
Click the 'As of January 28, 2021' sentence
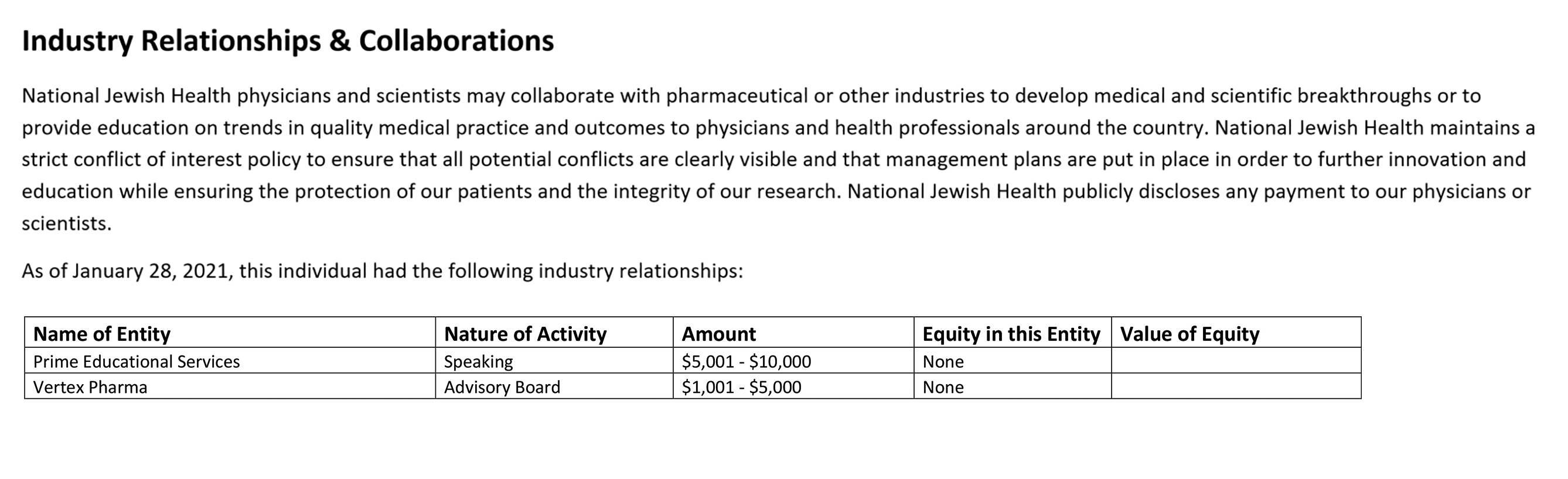[382, 271]
